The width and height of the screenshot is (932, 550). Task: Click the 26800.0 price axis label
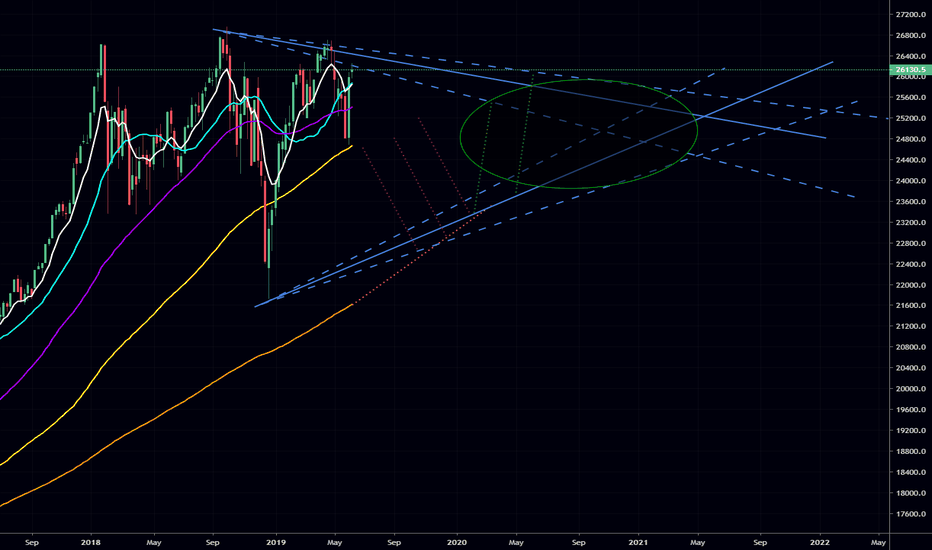point(911,35)
